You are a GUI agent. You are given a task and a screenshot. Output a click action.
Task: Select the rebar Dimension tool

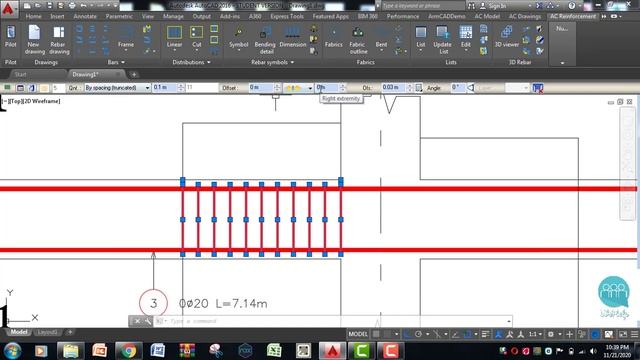click(x=293, y=38)
